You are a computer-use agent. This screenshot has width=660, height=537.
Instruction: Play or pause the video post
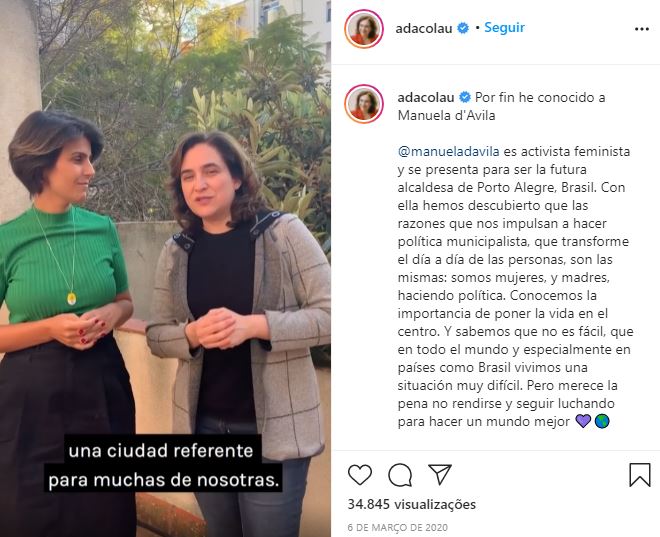tap(165, 268)
